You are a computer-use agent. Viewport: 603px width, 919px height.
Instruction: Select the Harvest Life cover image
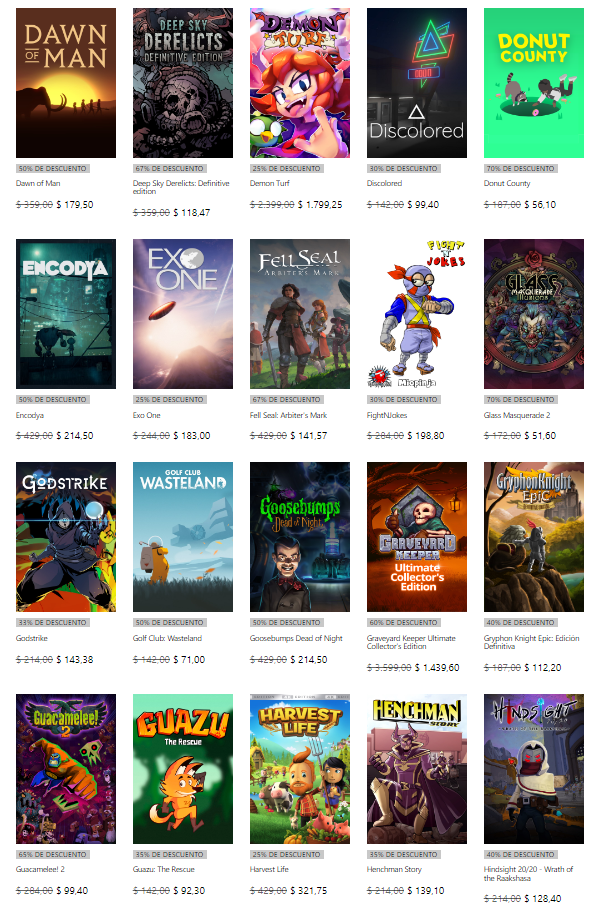click(x=300, y=769)
